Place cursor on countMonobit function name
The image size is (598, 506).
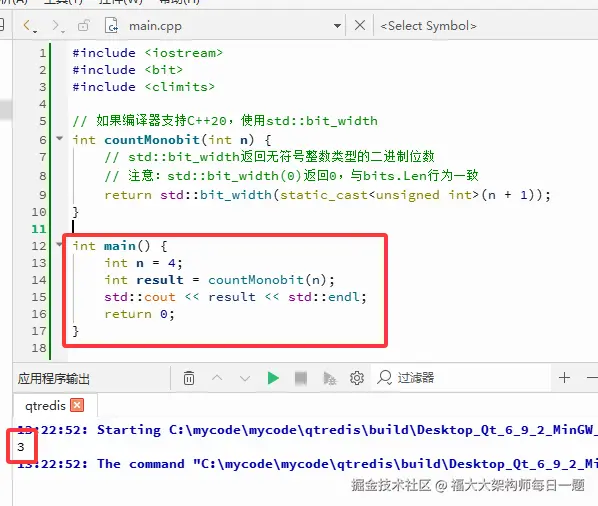pos(152,140)
